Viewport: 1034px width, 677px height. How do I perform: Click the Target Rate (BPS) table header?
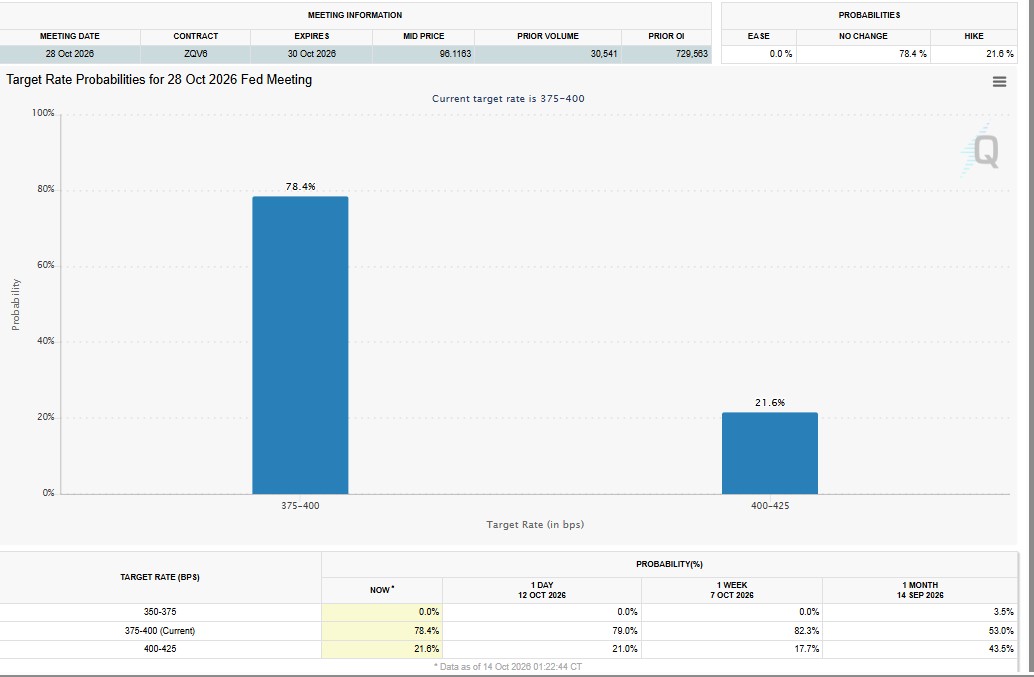(x=160, y=577)
